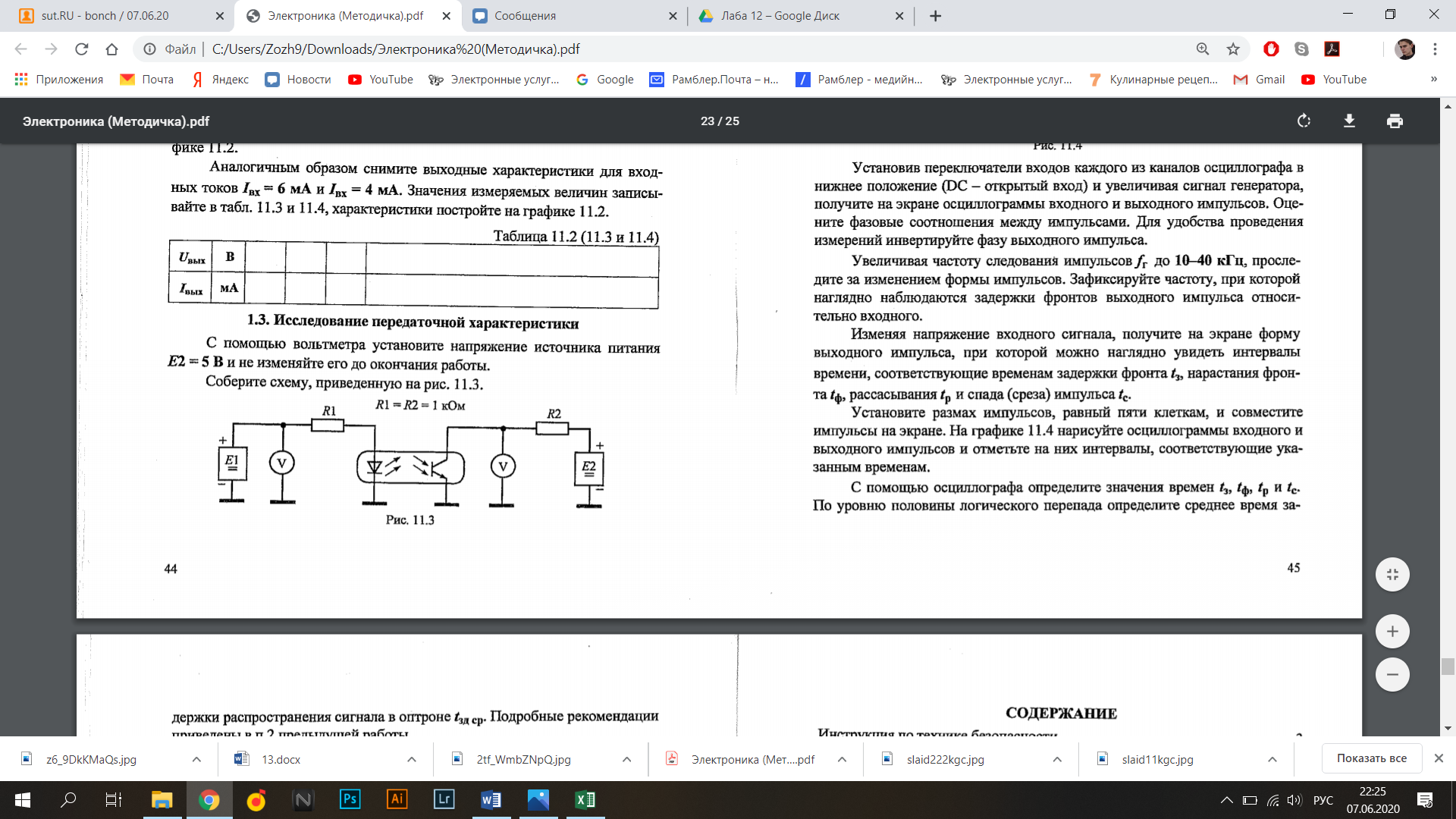This screenshot has height=819, width=1456.
Task: Show hidden system tray icons
Action: [1226, 800]
